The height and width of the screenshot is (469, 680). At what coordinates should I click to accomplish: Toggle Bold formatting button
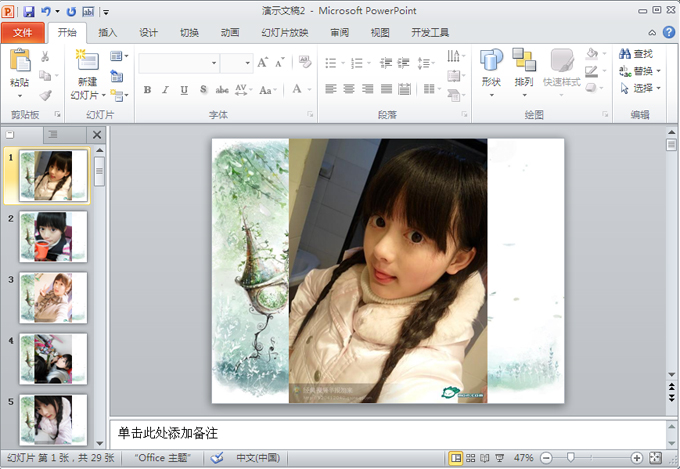point(148,89)
